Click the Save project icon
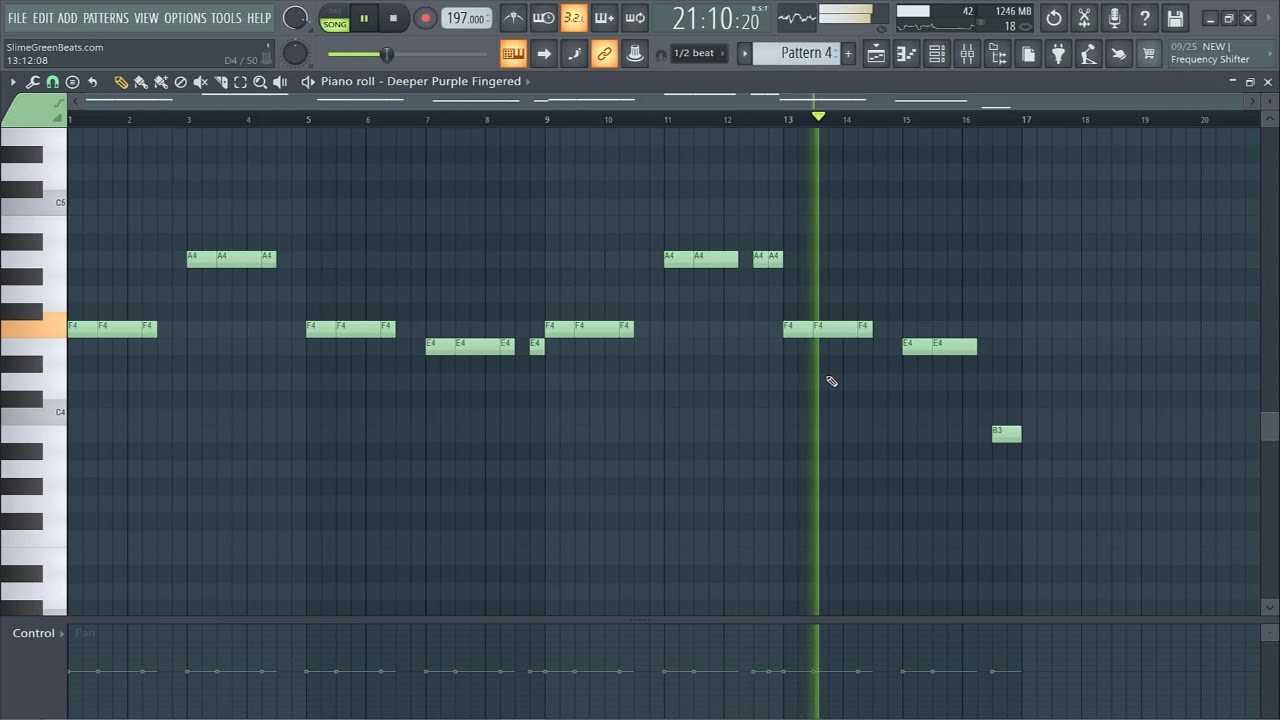This screenshot has width=1280, height=720. [1175, 18]
